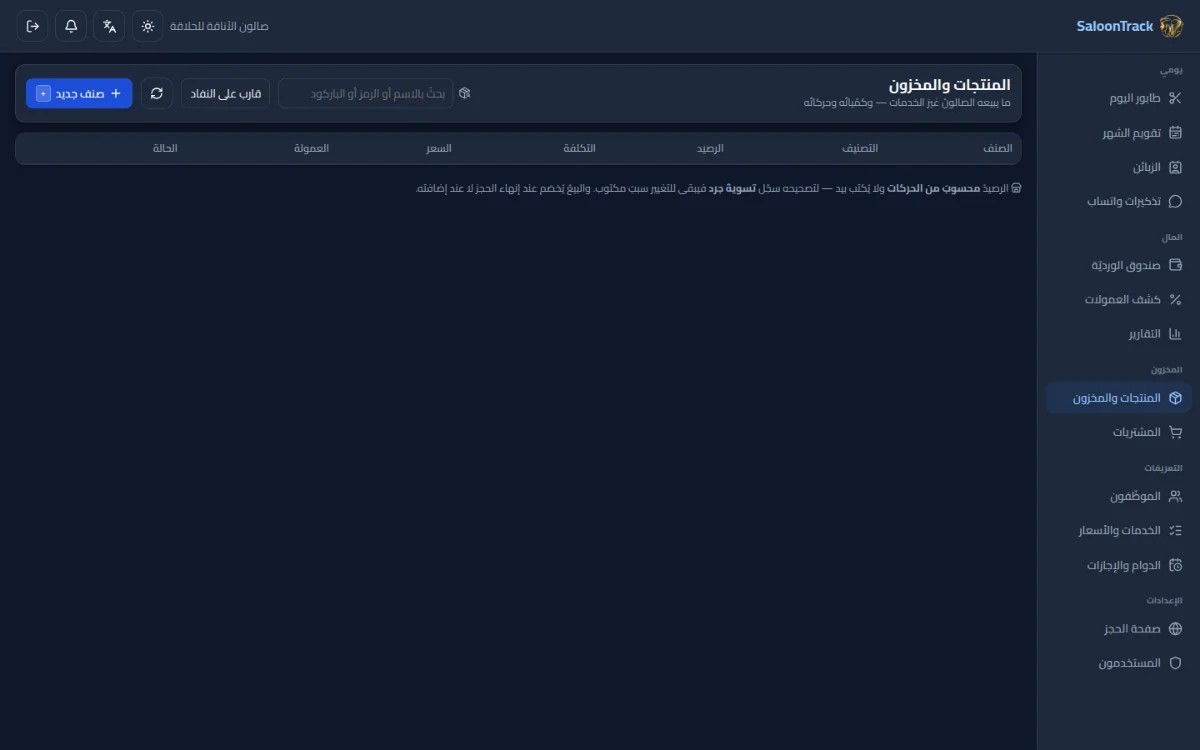The width and height of the screenshot is (1200, 750).
Task: Click the العمولة column header
Action: (311, 148)
